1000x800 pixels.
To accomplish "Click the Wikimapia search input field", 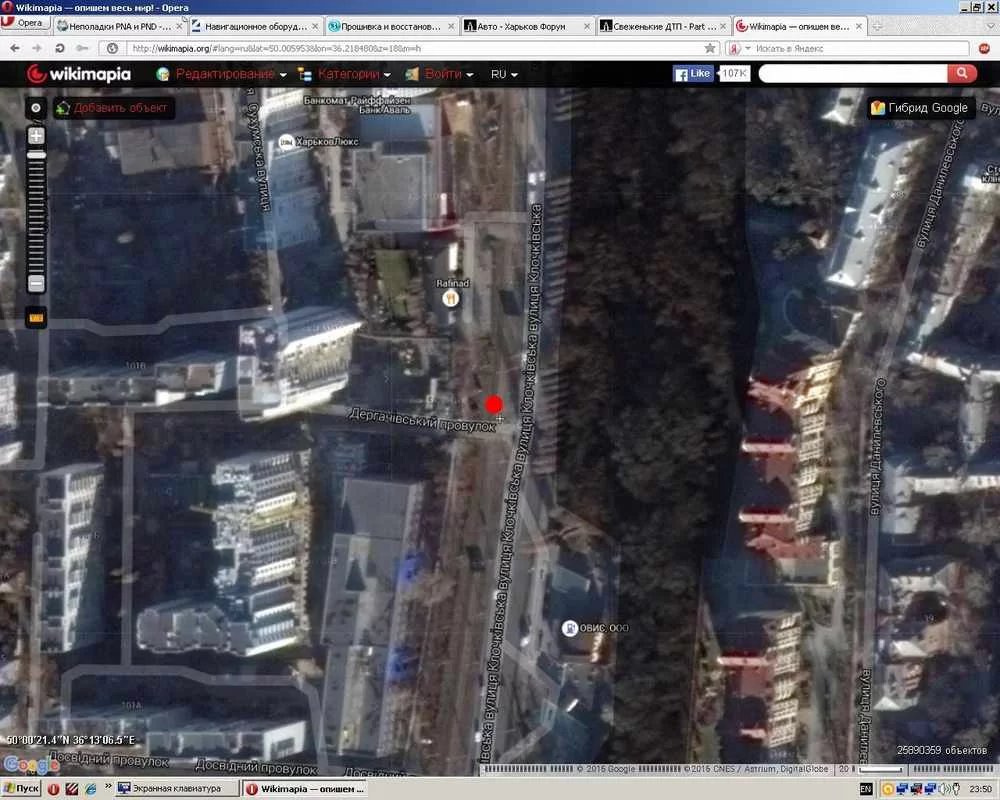I will click(853, 74).
